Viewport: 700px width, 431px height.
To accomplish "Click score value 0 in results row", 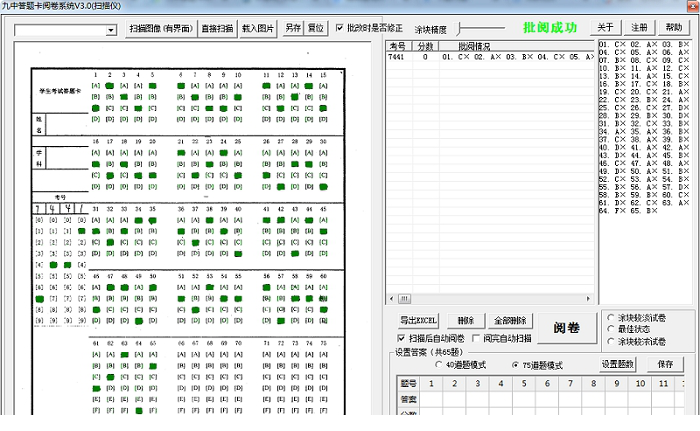I will (425, 57).
